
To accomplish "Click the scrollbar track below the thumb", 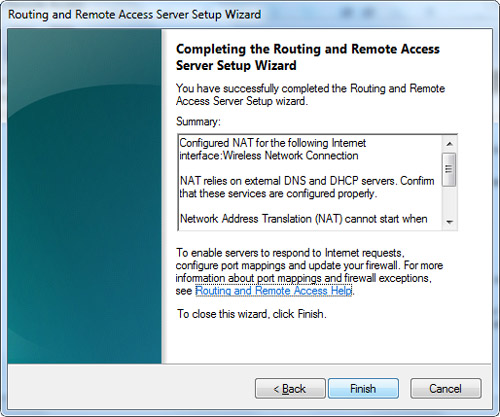I will [449, 200].
